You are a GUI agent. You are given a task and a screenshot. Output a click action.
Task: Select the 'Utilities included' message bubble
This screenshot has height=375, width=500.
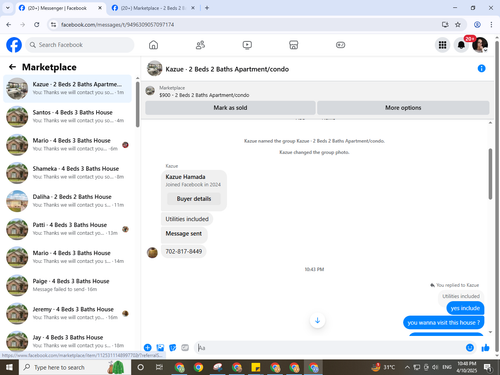[x=187, y=219]
